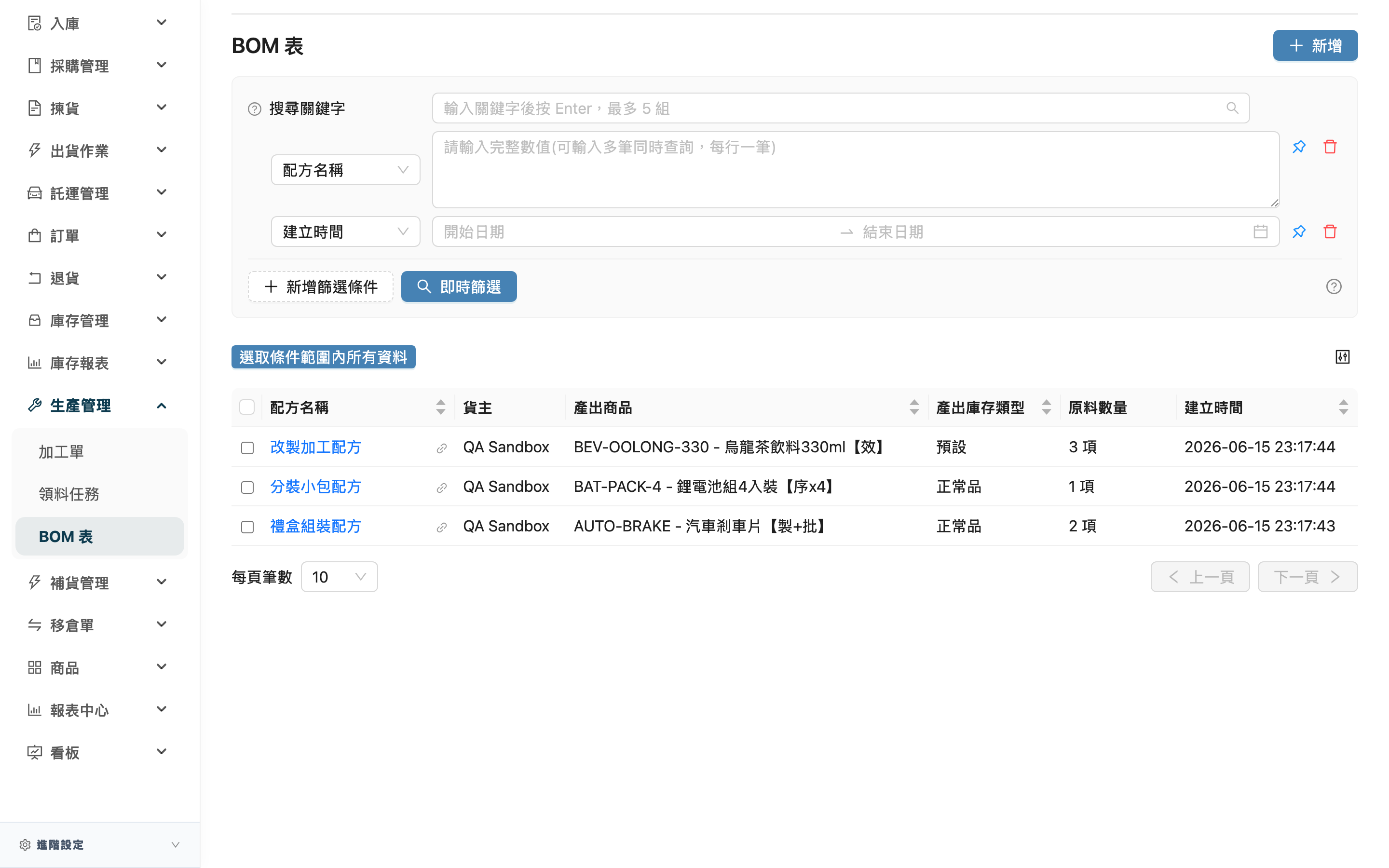Click the 揀貨 sidebar icon

34,108
